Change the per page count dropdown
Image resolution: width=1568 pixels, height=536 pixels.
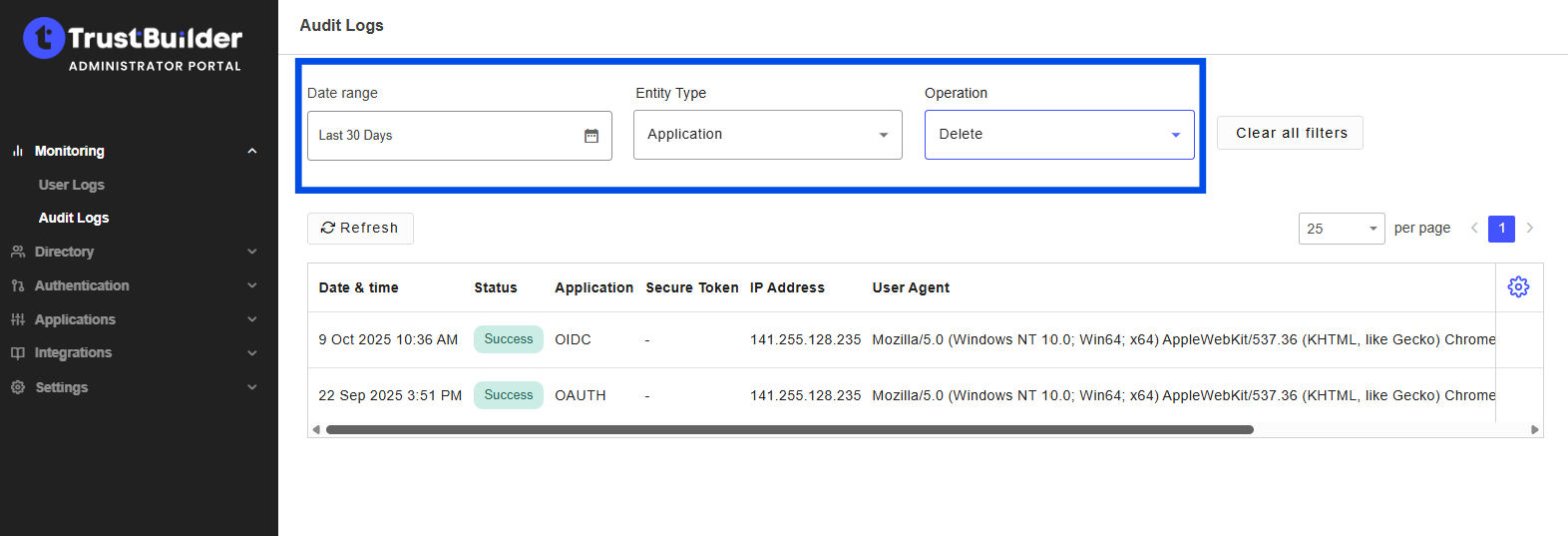[x=1341, y=229]
